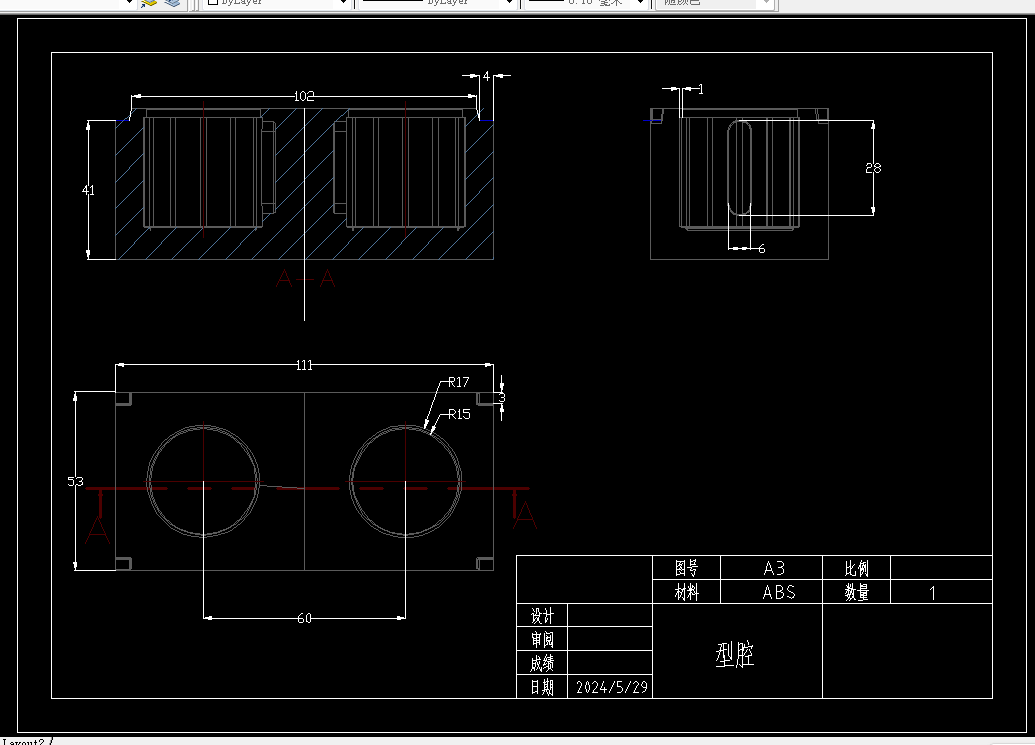
Task: Select the 4 dimension in section view
Action: click(486, 77)
